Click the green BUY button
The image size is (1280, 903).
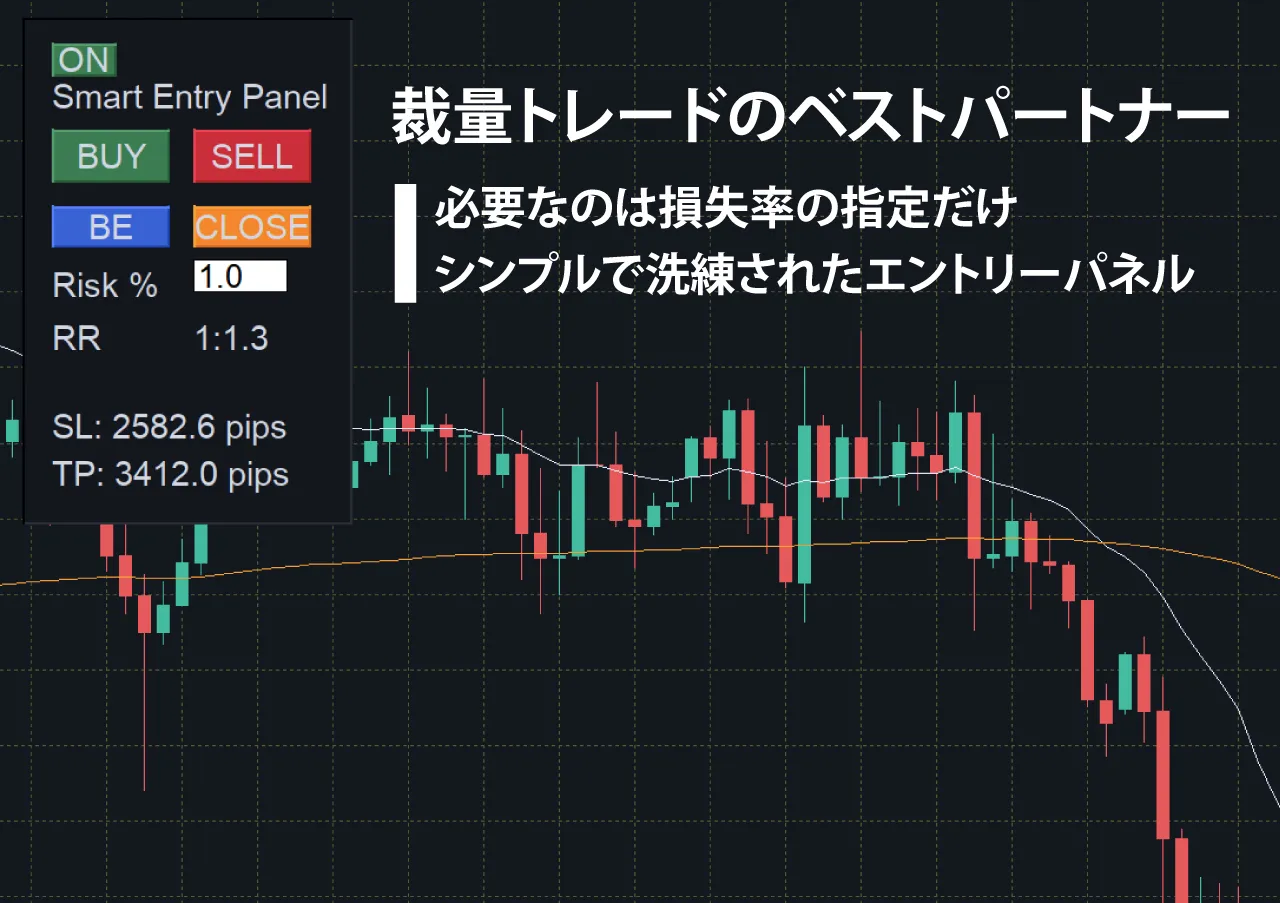point(111,157)
